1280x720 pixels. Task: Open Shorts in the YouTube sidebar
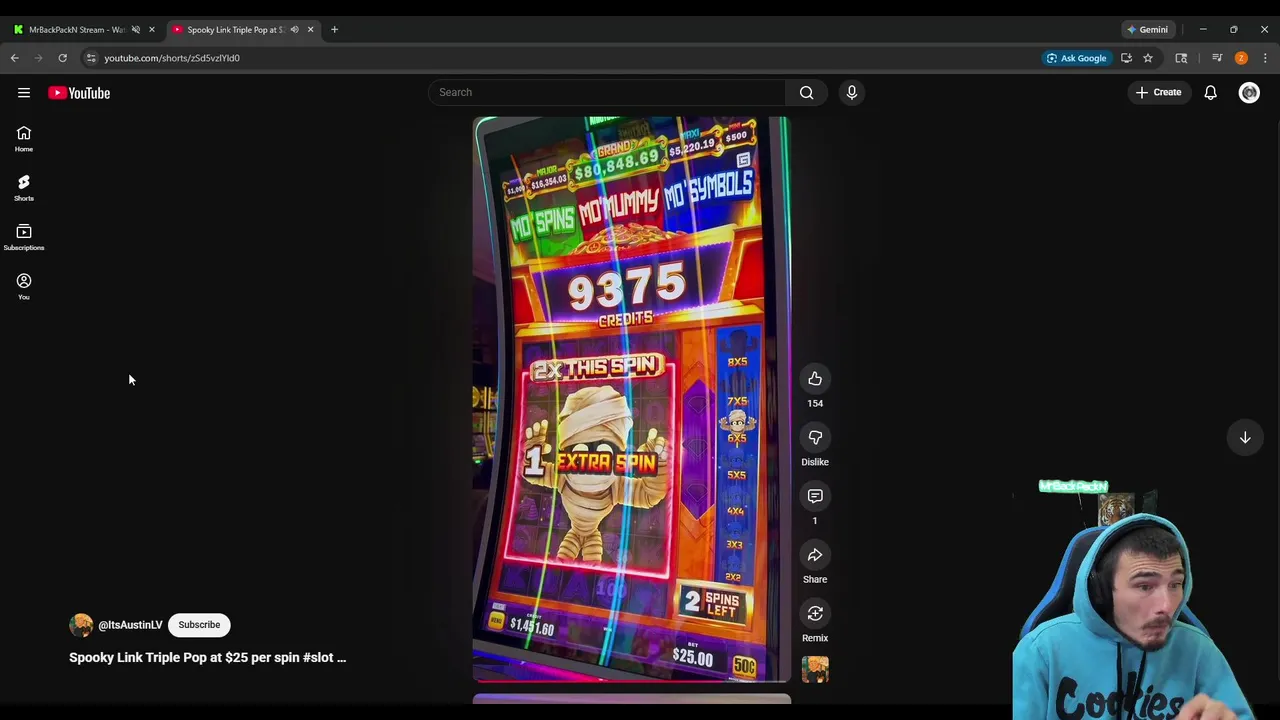point(24,188)
